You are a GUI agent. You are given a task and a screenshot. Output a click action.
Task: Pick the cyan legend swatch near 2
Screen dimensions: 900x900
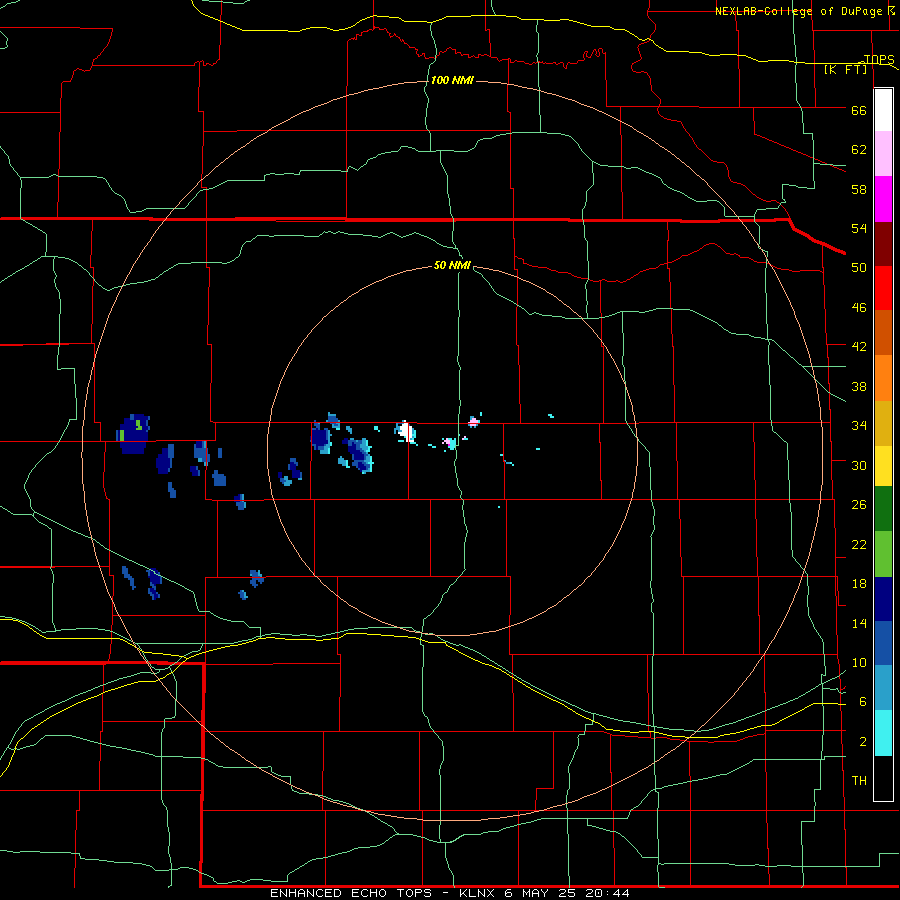click(883, 733)
